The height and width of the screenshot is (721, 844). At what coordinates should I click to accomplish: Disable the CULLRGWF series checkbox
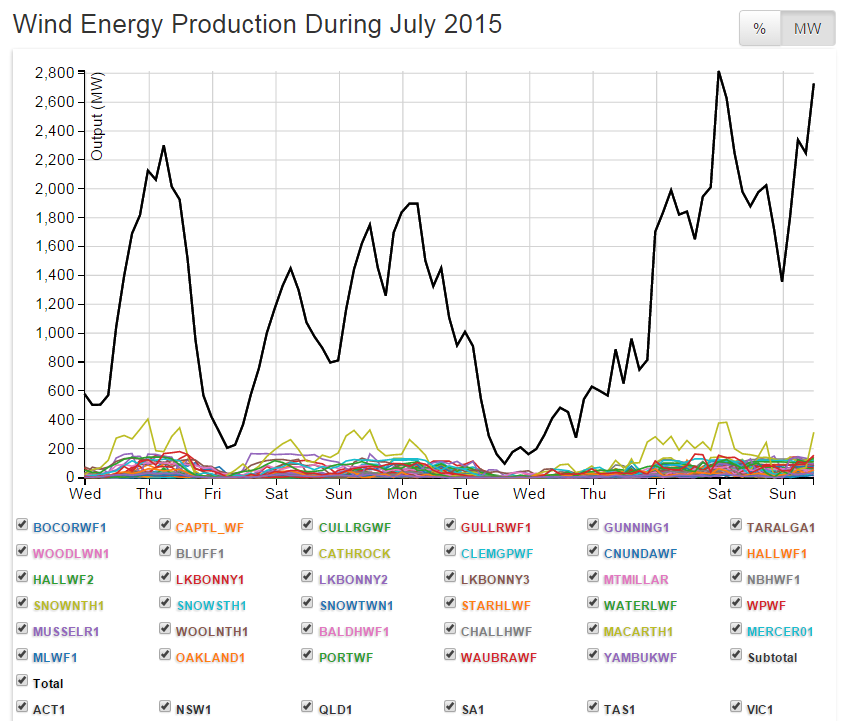308,526
